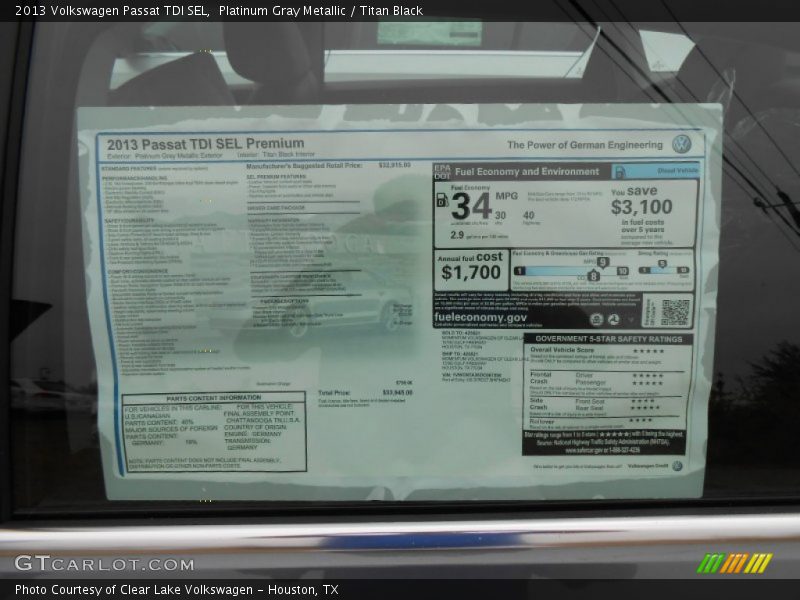Click the Government 5-Star Safety Ratings header

click(x=608, y=339)
